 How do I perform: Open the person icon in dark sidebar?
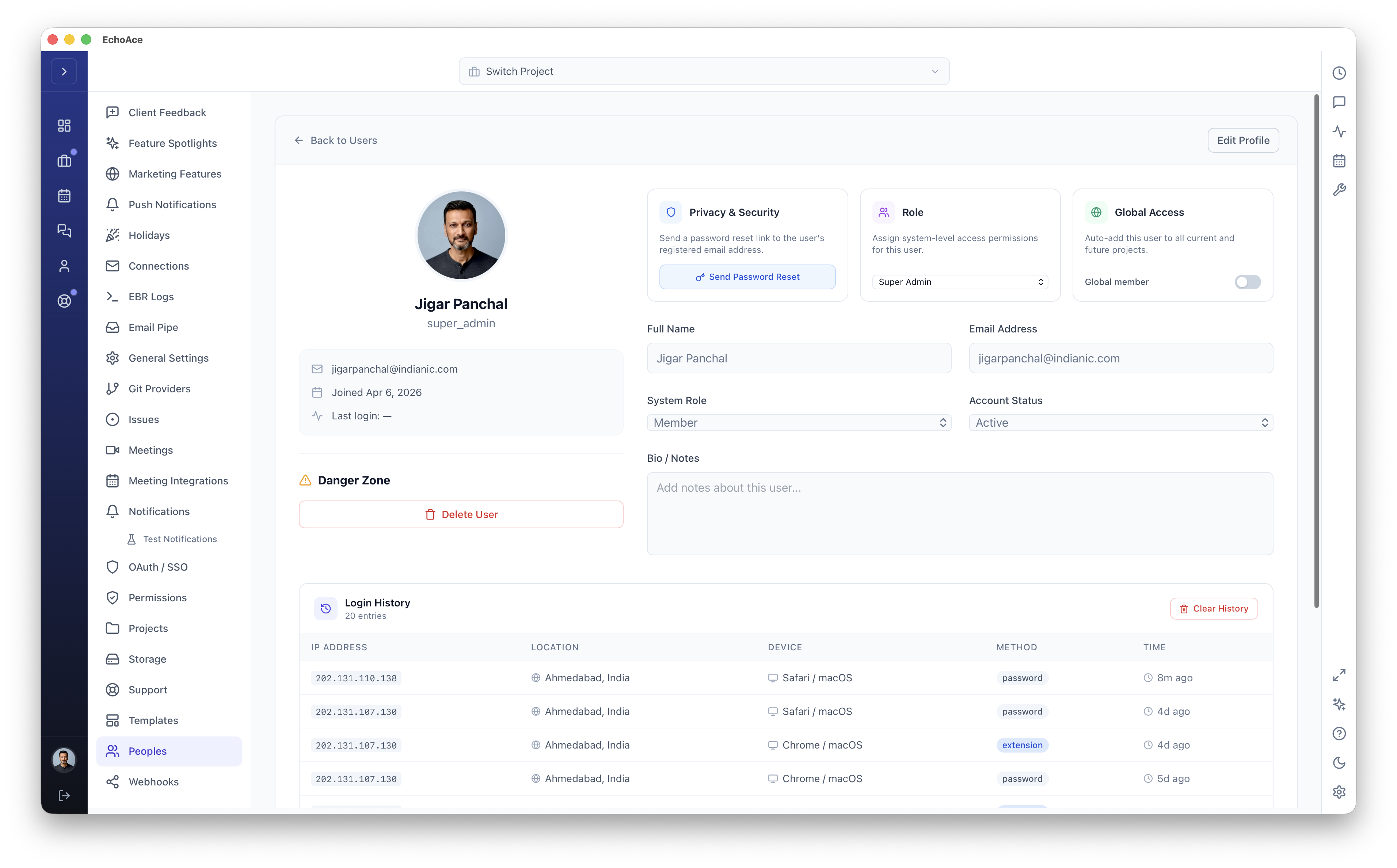point(64,266)
